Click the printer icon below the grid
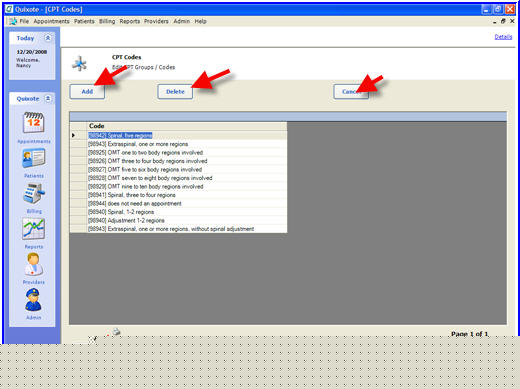Viewport: 520px width, 389px height. click(116, 331)
